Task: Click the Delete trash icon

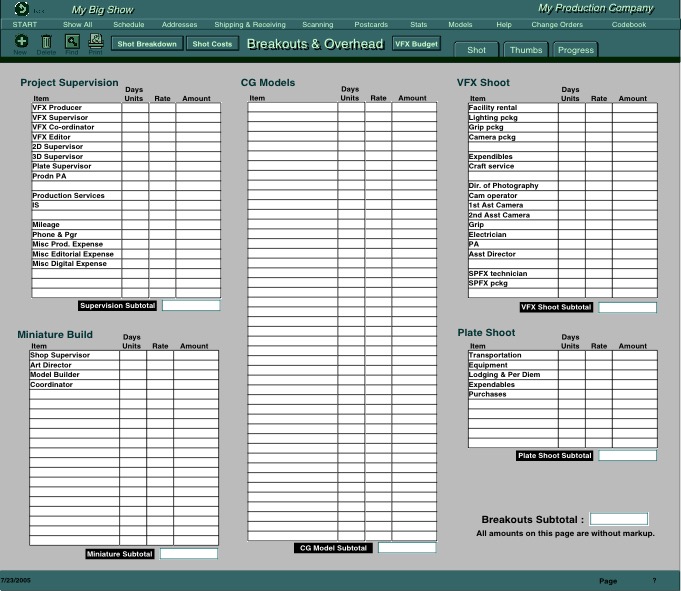Action: click(x=46, y=42)
